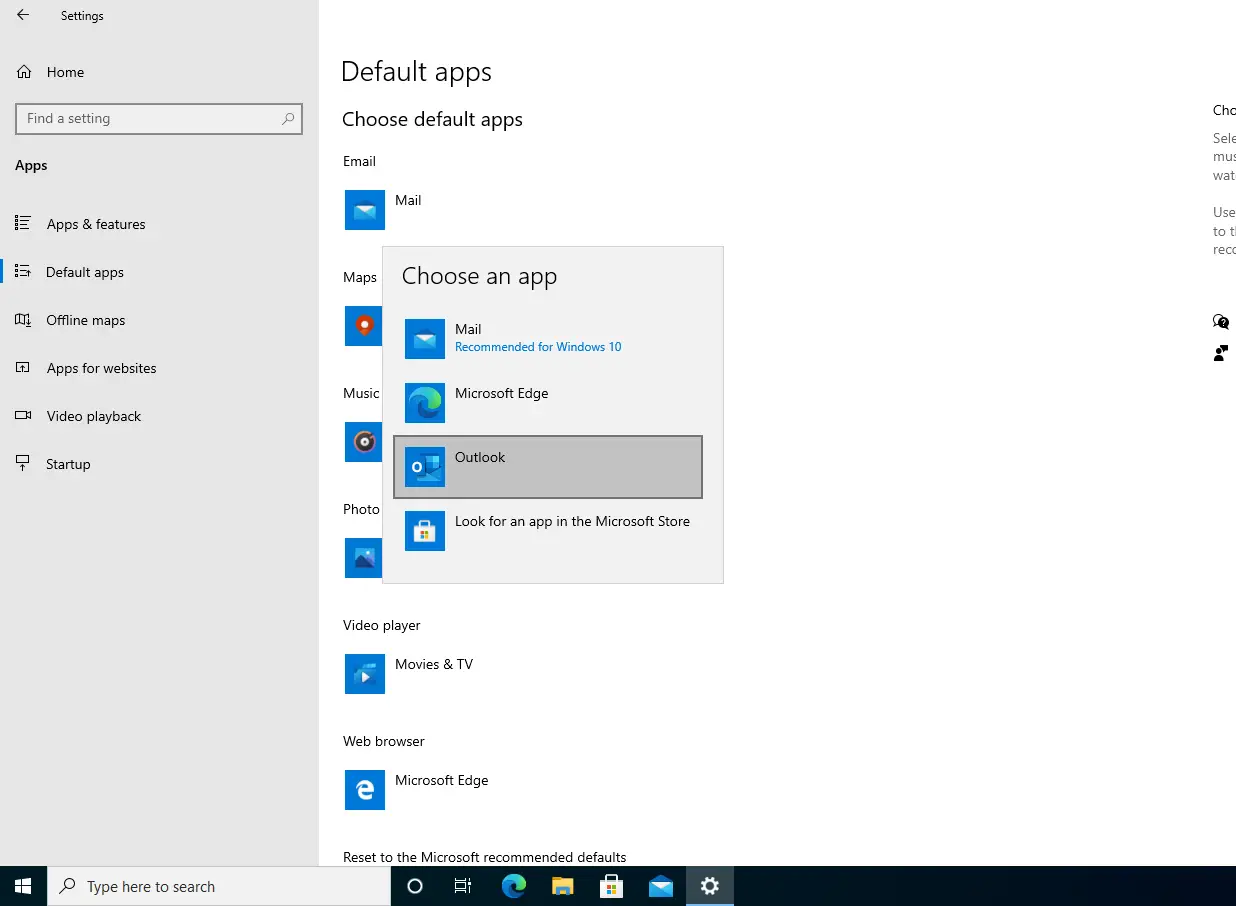Screen dimensions: 1236x906
Task: Open the Offline maps section
Action: tap(86, 320)
